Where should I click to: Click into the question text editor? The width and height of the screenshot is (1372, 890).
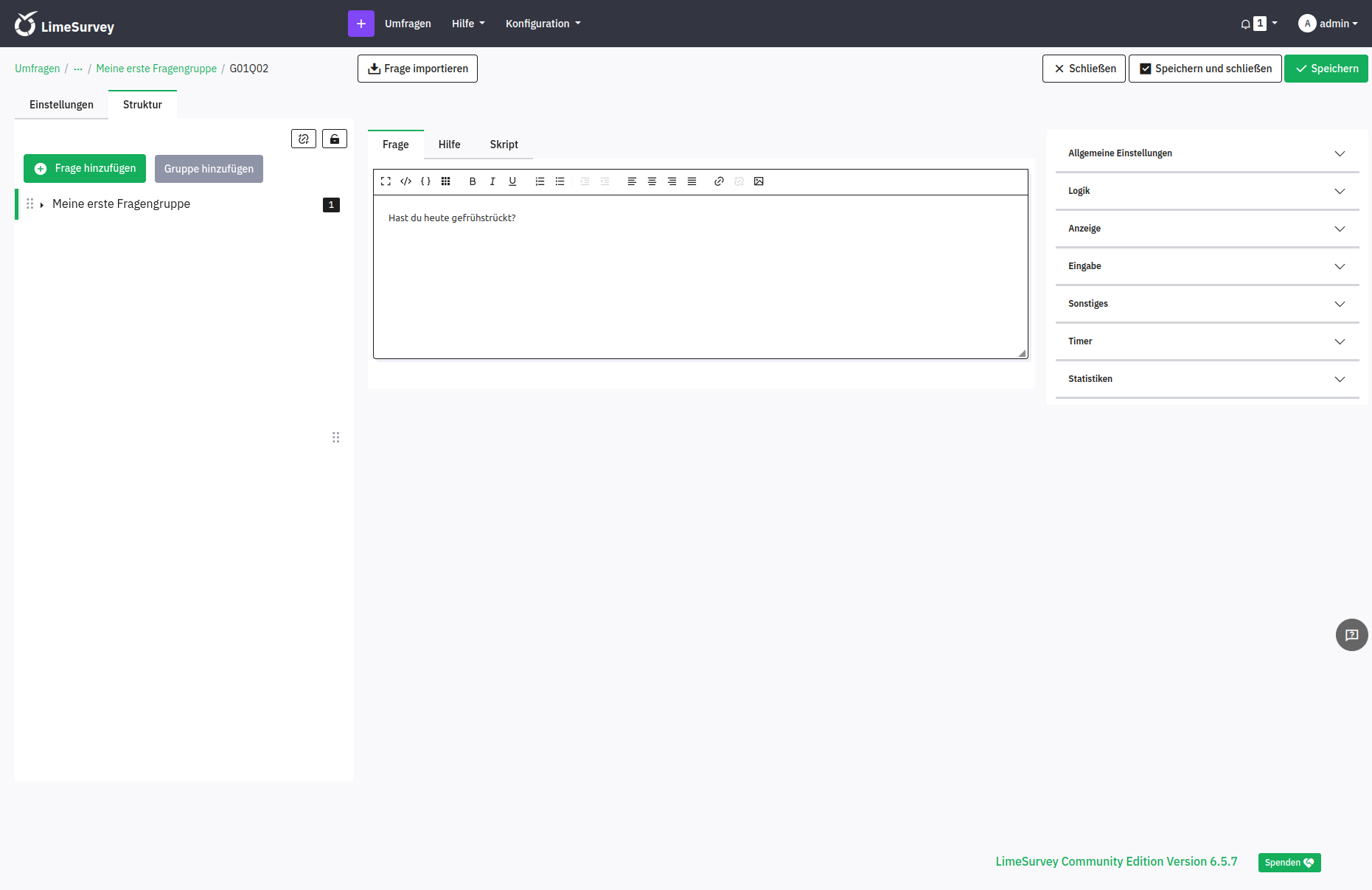pyautogui.click(x=700, y=280)
